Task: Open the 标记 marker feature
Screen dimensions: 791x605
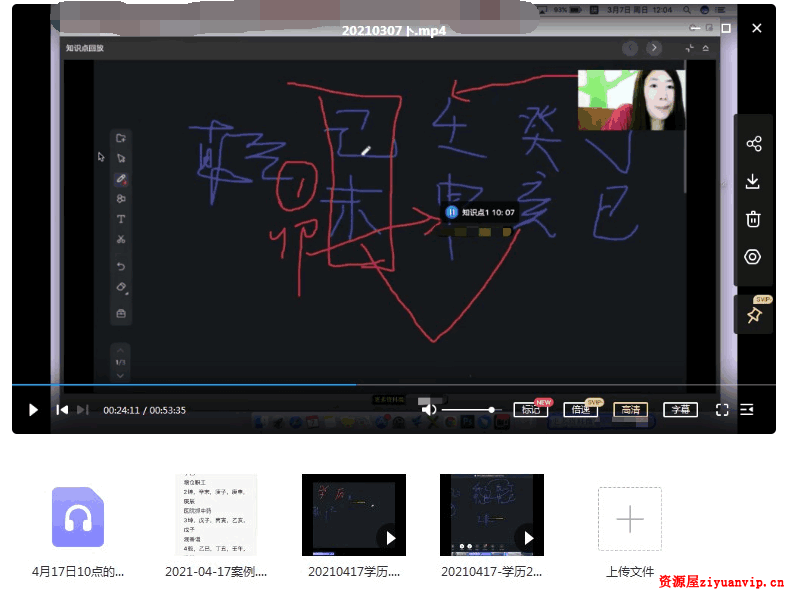Action: point(531,410)
